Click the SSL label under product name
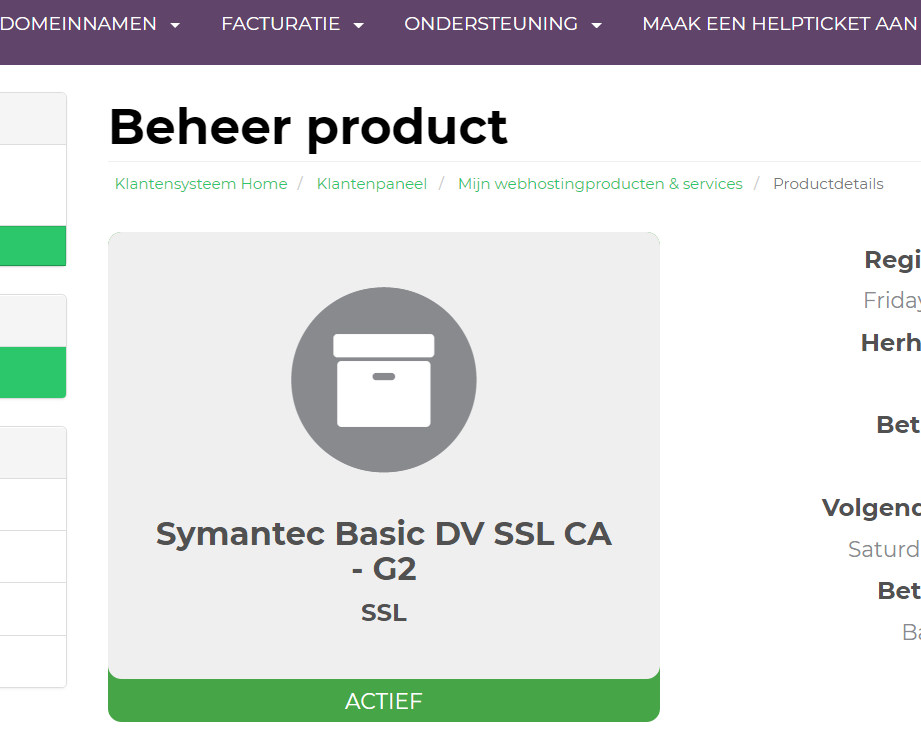The height and width of the screenshot is (734, 921). click(384, 613)
